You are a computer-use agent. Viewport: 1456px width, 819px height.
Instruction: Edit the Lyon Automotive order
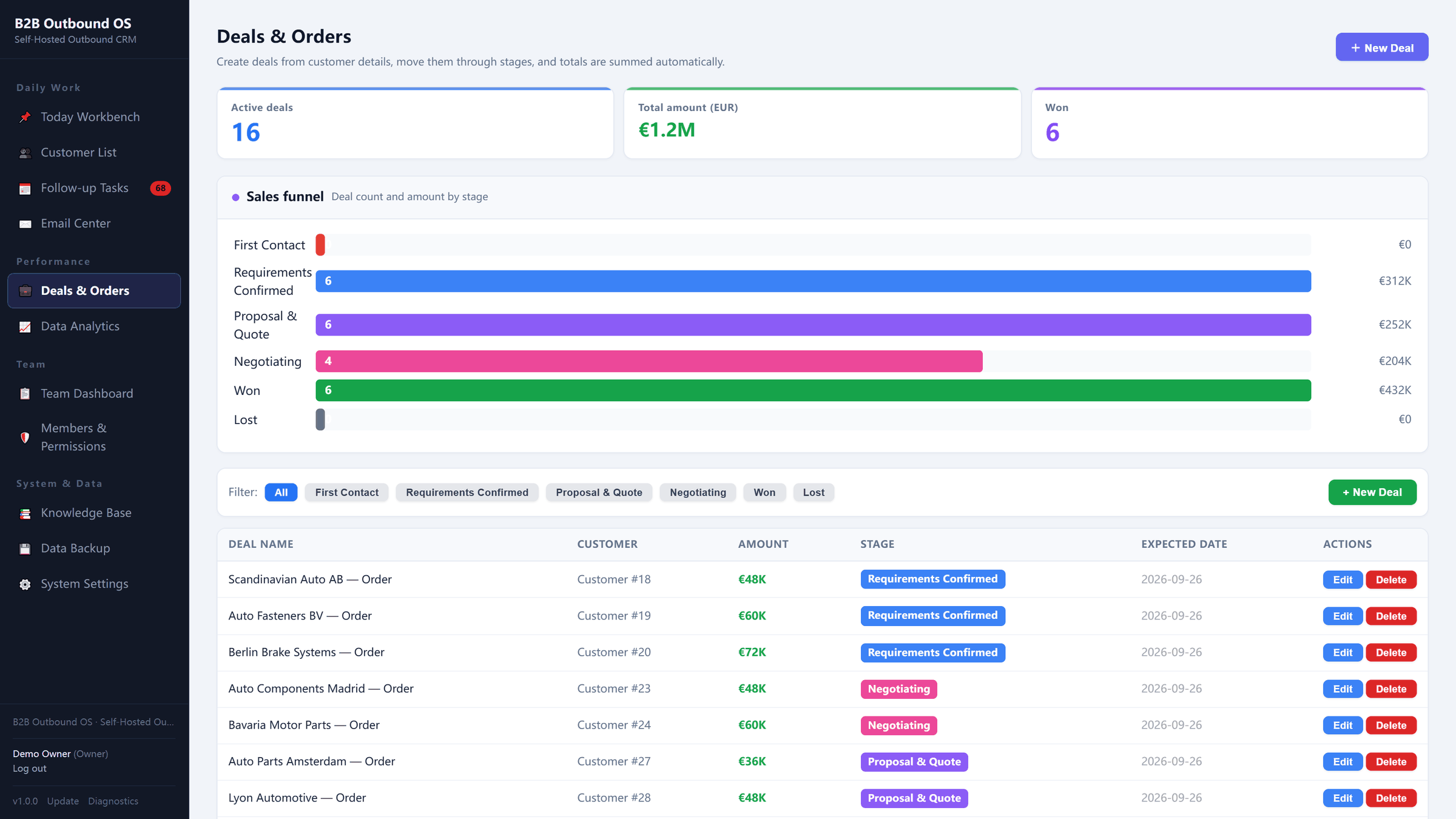1343,798
